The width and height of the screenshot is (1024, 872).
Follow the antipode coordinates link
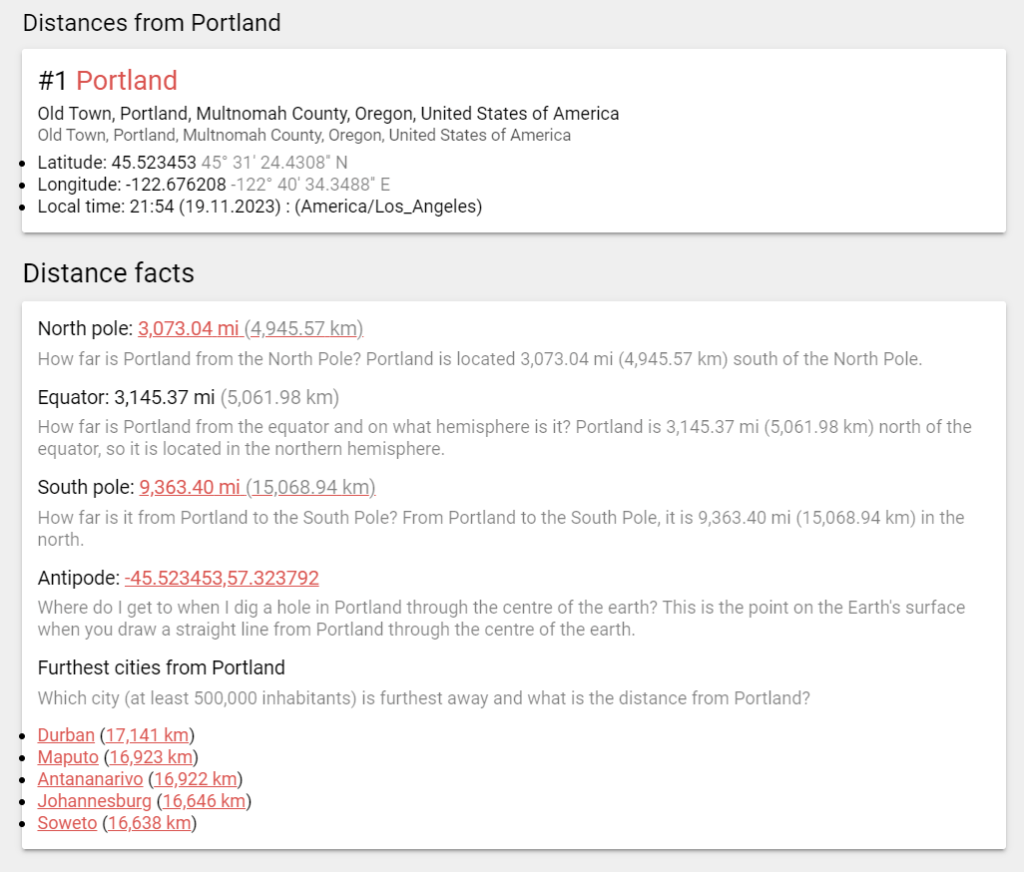(x=222, y=578)
